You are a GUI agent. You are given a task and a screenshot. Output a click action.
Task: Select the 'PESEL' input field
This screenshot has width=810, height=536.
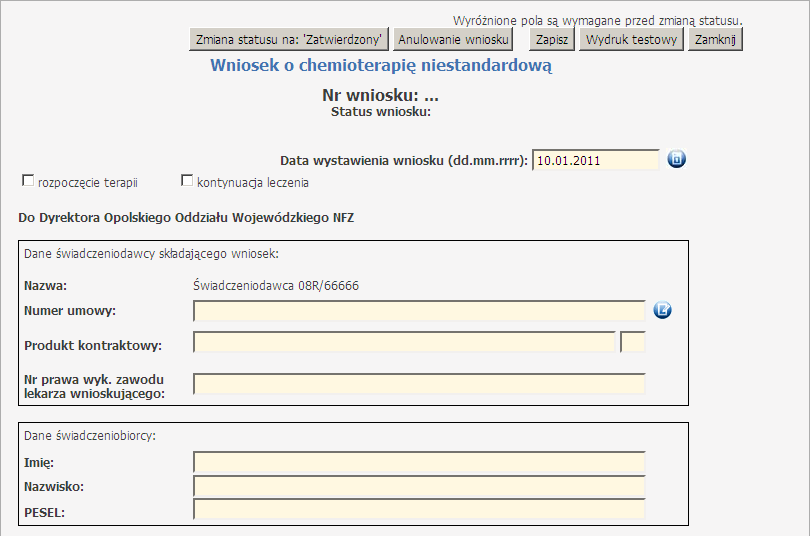pos(419,511)
